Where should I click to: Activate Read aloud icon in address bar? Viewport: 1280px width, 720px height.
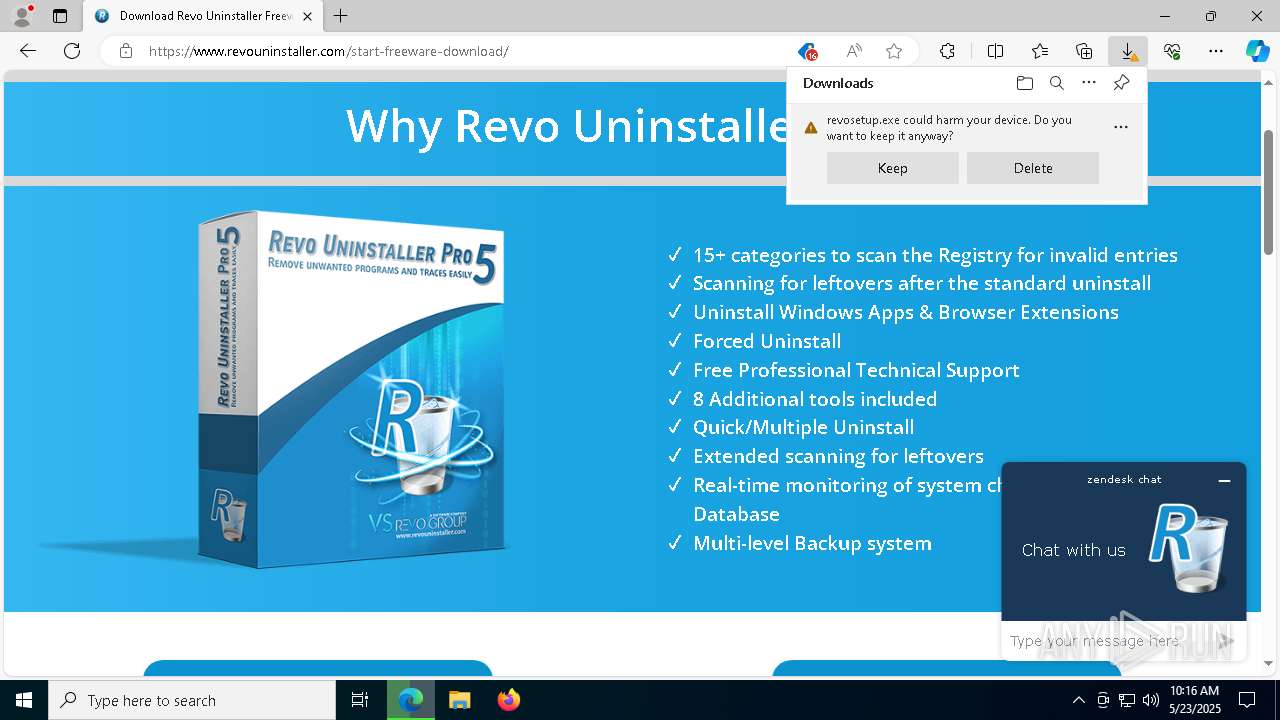pos(854,51)
